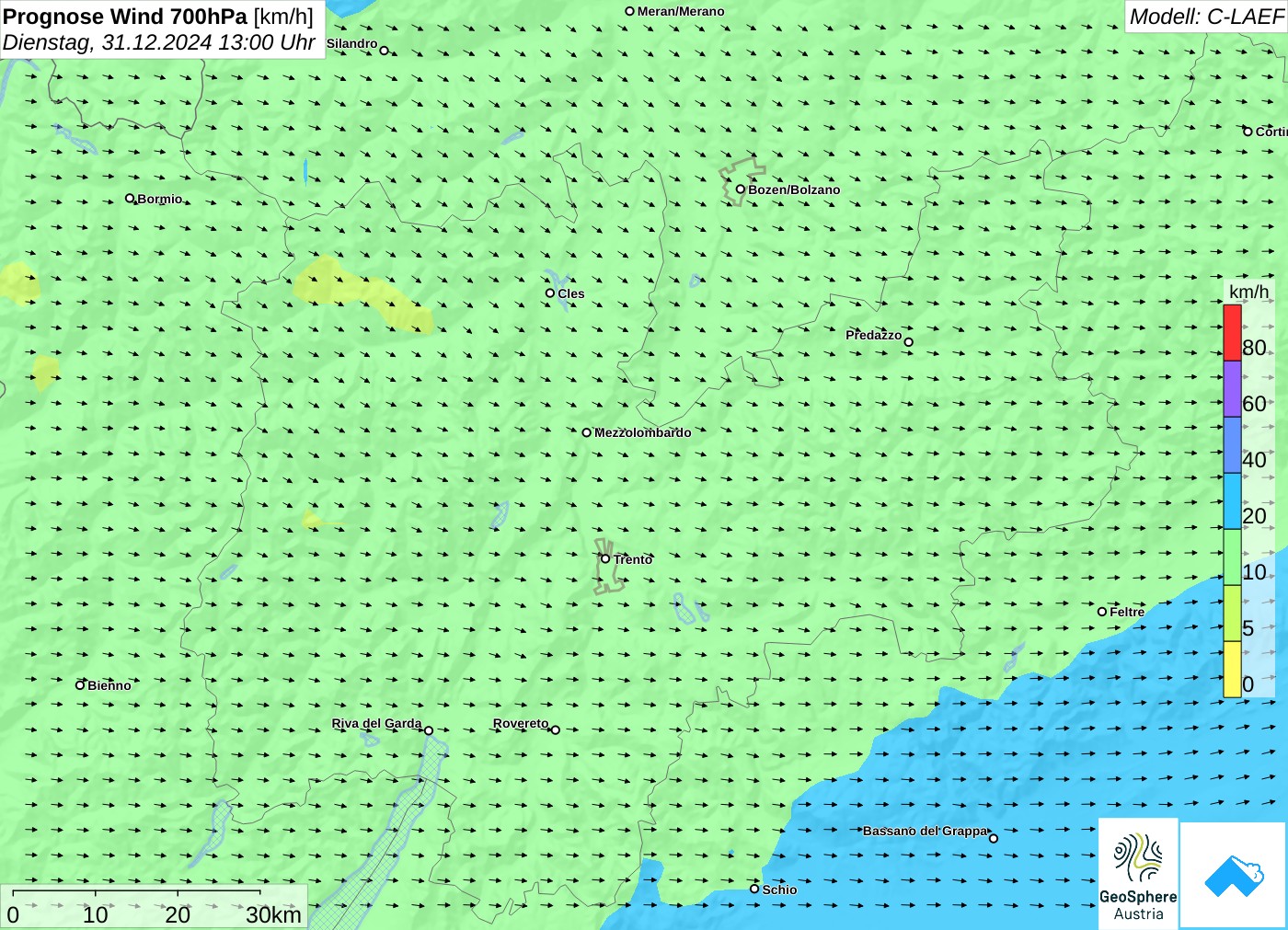
Task: Click the 'Mezzolombardo' map label
Action: click(642, 432)
